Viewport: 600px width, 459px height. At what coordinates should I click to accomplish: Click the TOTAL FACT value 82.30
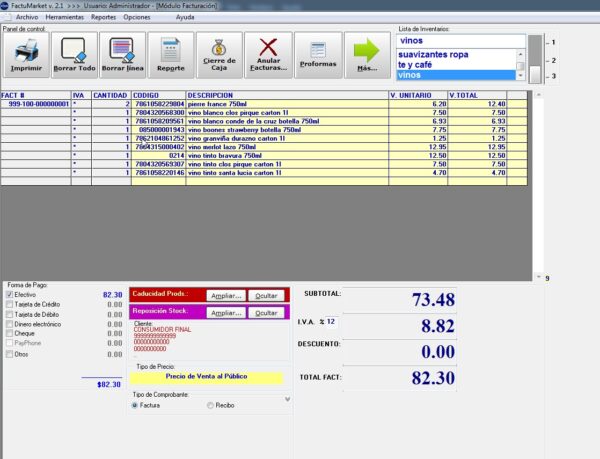433,378
